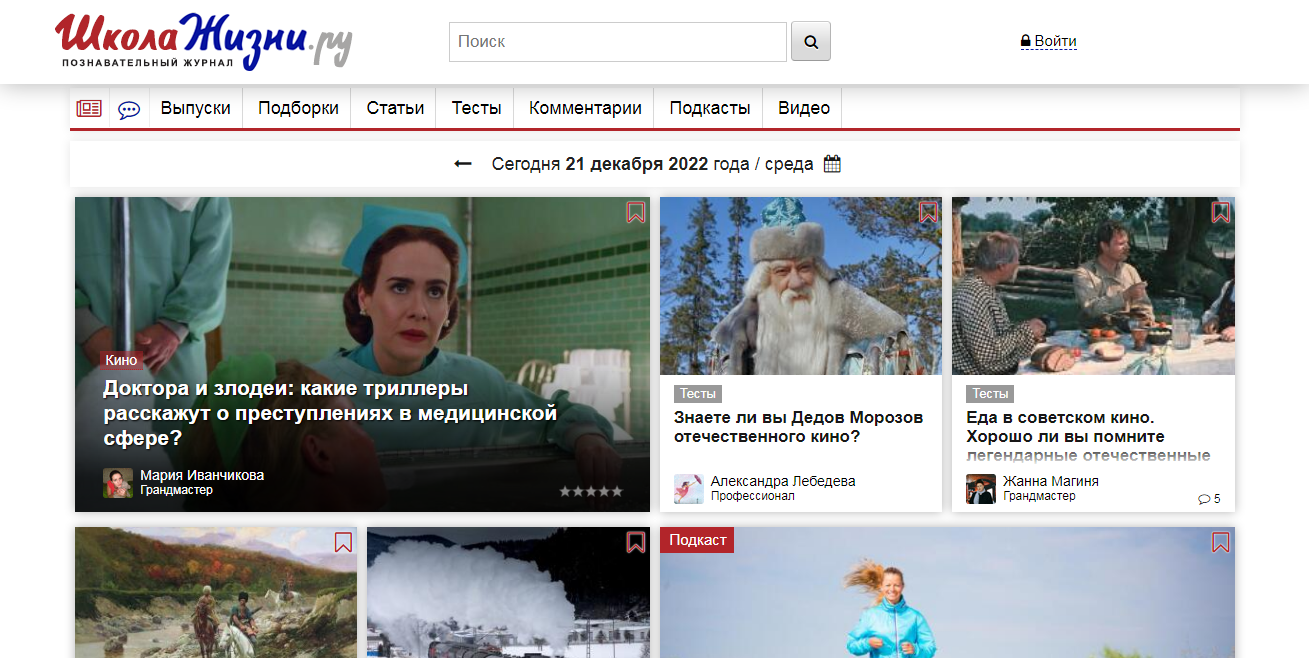The width and height of the screenshot is (1309, 658).
Task: Click the ШколаЖизни.ру logo
Action: (204, 41)
